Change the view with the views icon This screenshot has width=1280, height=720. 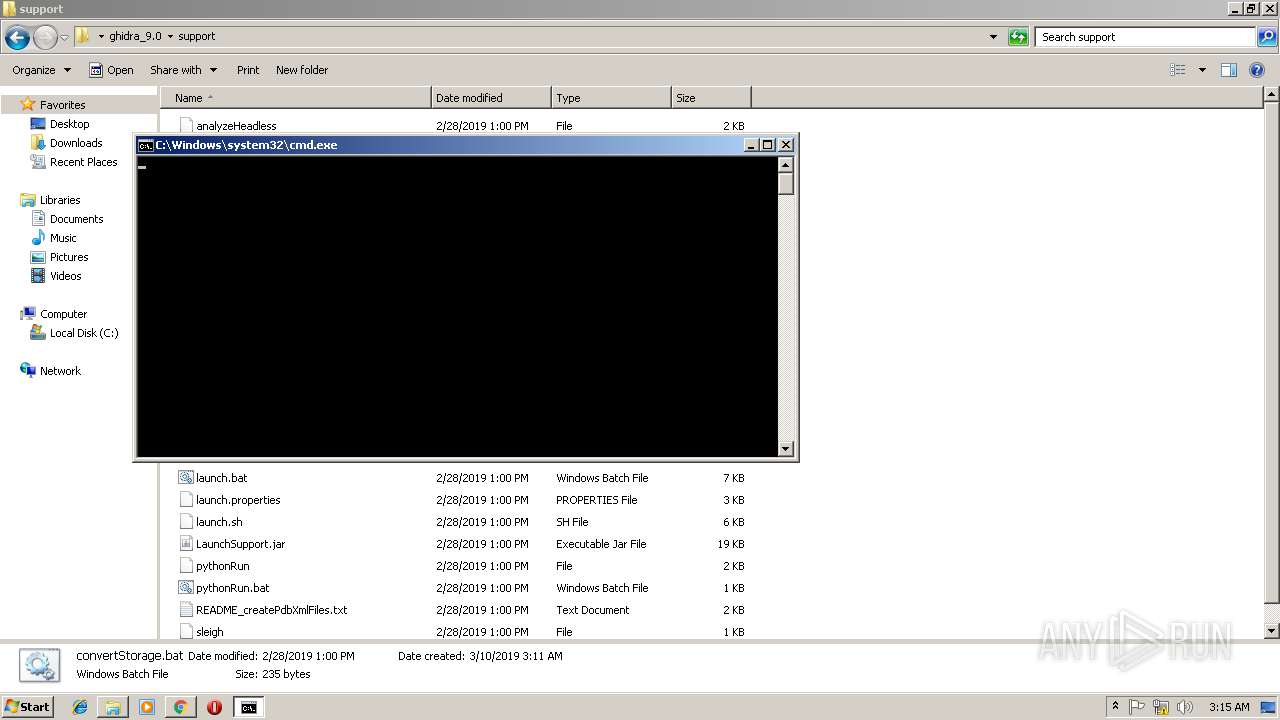(1178, 70)
